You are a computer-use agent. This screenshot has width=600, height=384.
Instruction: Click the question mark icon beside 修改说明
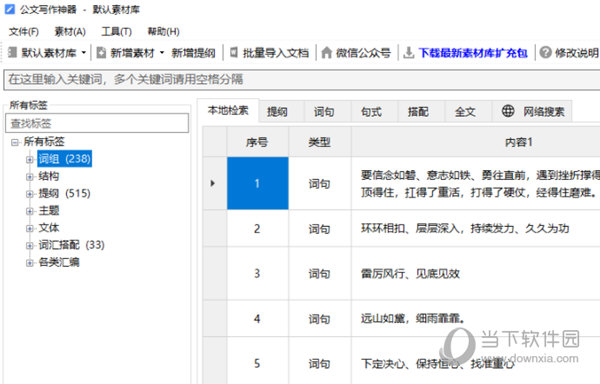[545, 52]
